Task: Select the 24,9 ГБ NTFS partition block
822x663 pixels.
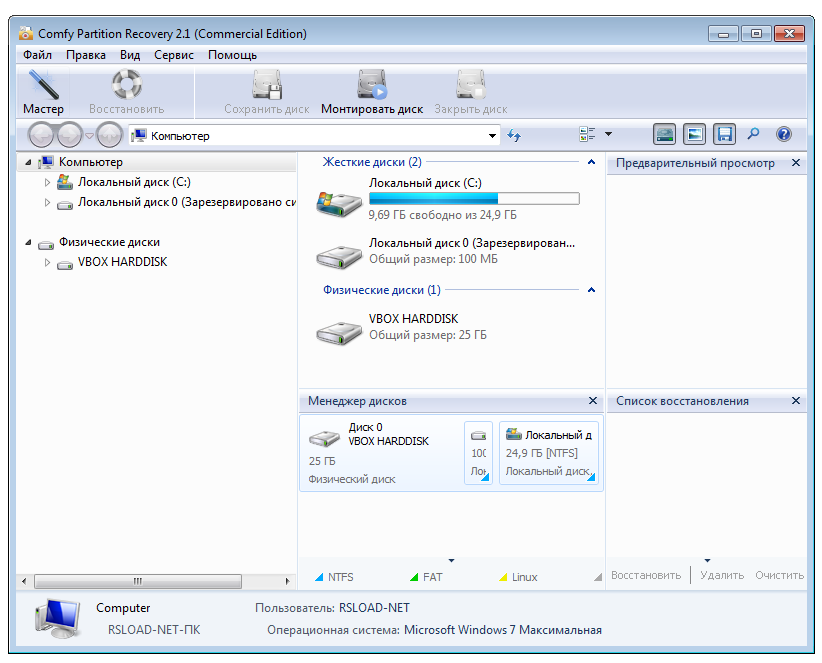Action: click(x=549, y=453)
